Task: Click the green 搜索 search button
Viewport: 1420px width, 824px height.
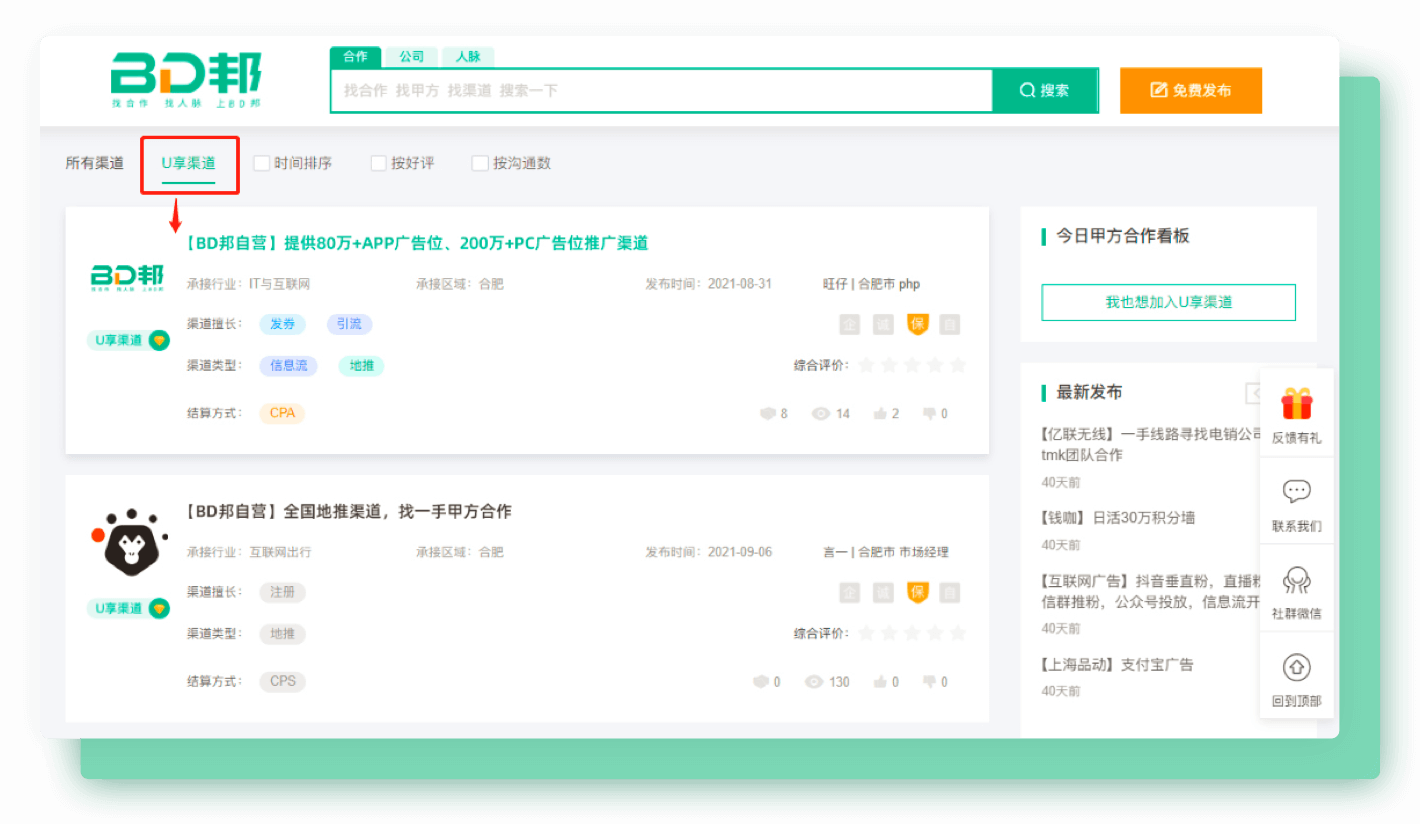Action: pyautogui.click(x=1045, y=90)
